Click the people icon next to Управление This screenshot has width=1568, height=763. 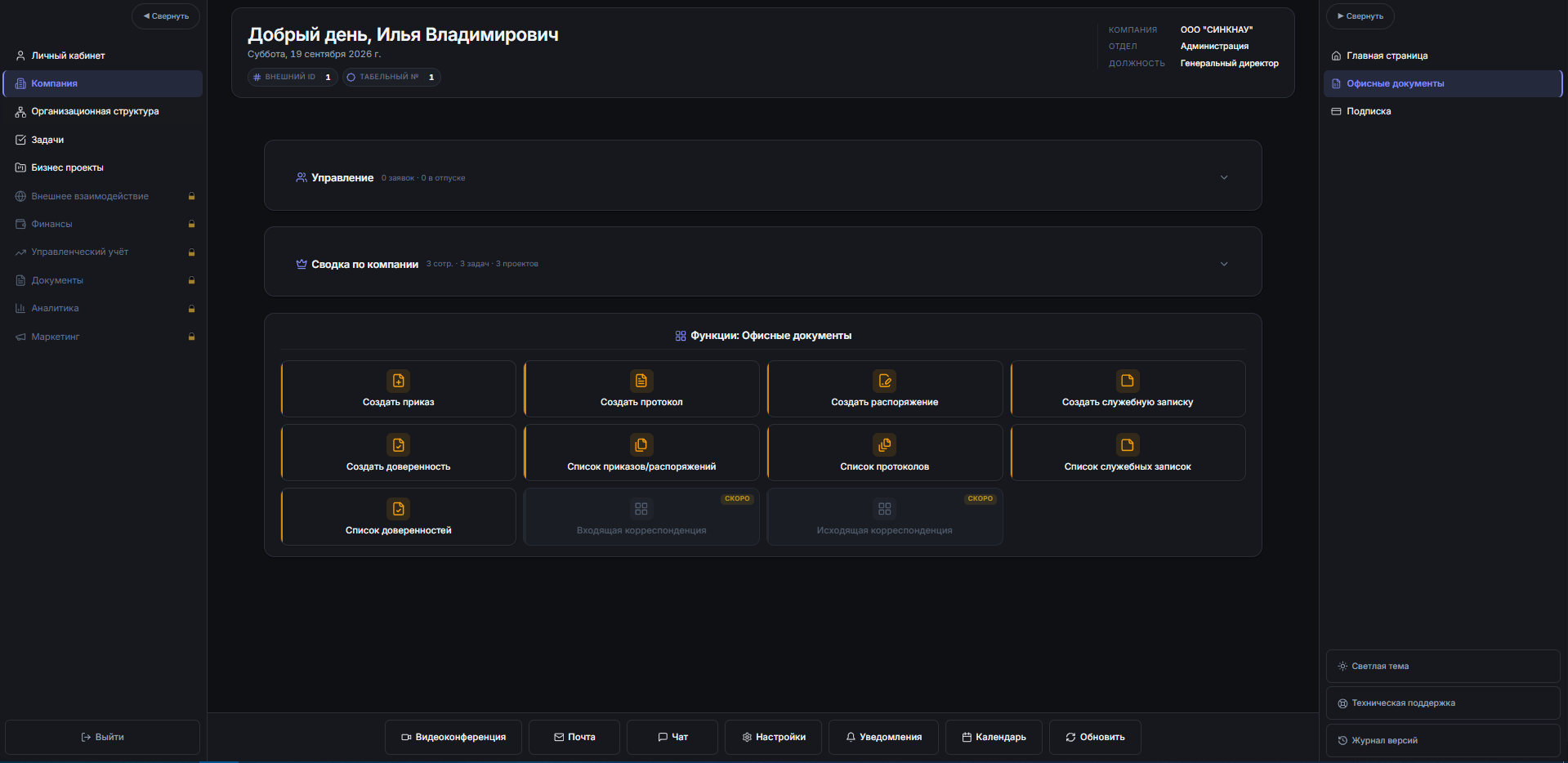pos(302,177)
